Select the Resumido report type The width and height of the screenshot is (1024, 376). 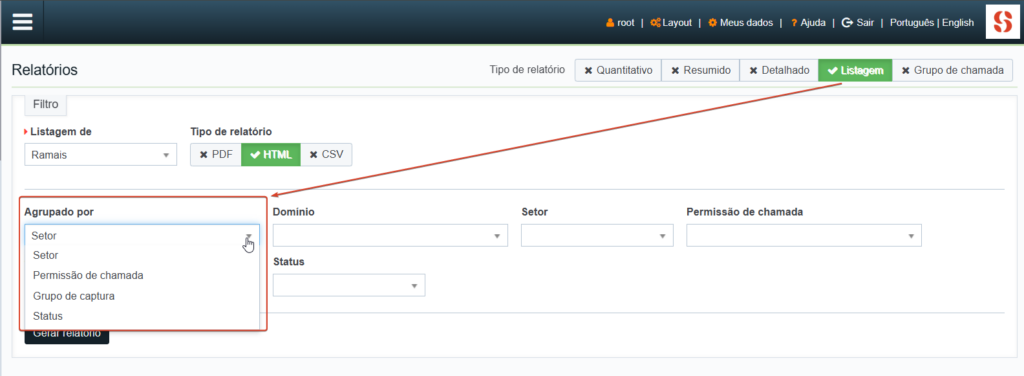coord(700,70)
